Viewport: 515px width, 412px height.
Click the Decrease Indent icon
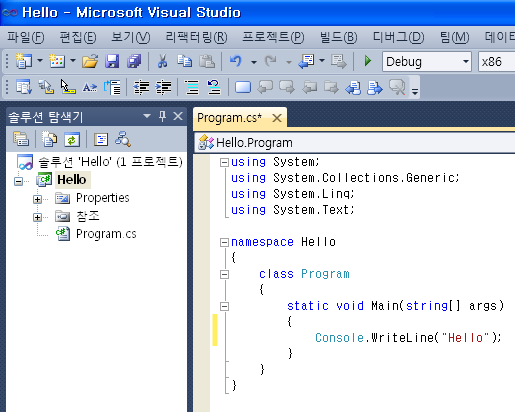pyautogui.click(x=141, y=88)
